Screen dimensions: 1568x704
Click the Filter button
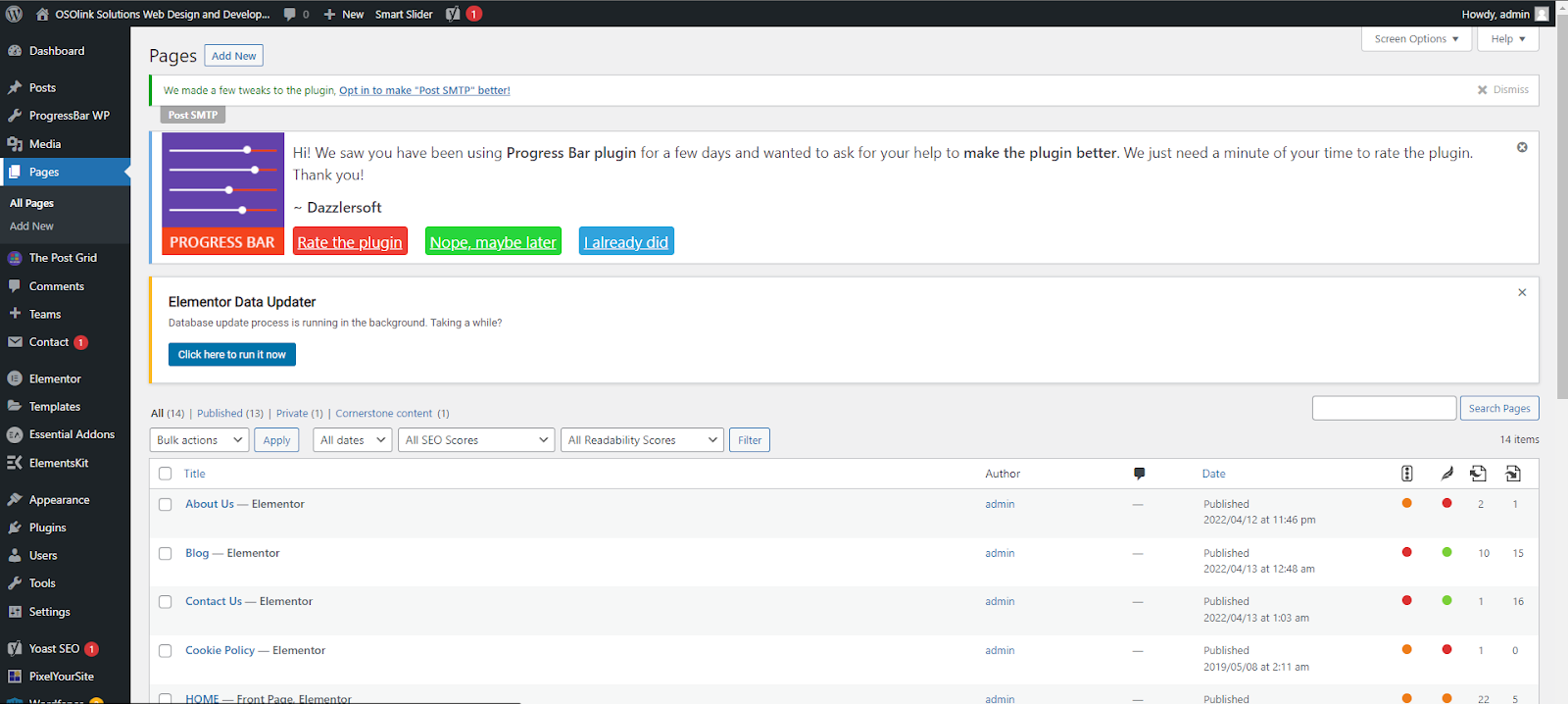pos(750,440)
